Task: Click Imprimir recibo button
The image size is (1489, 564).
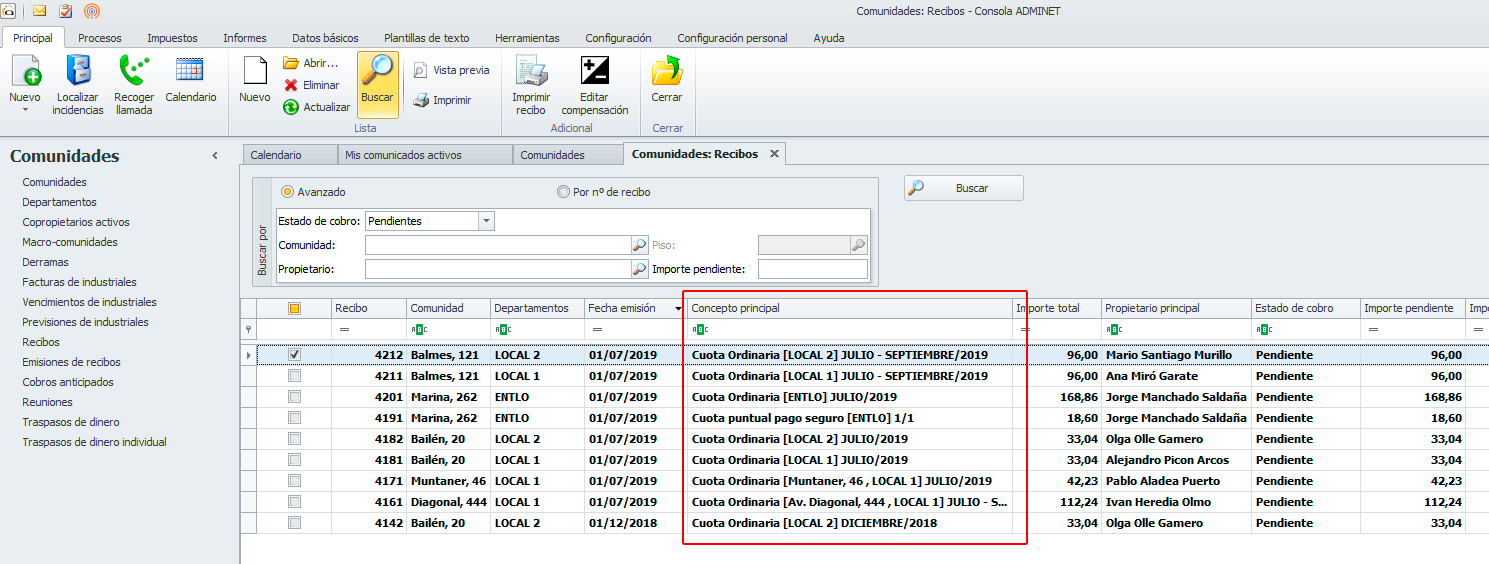Action: (x=531, y=87)
